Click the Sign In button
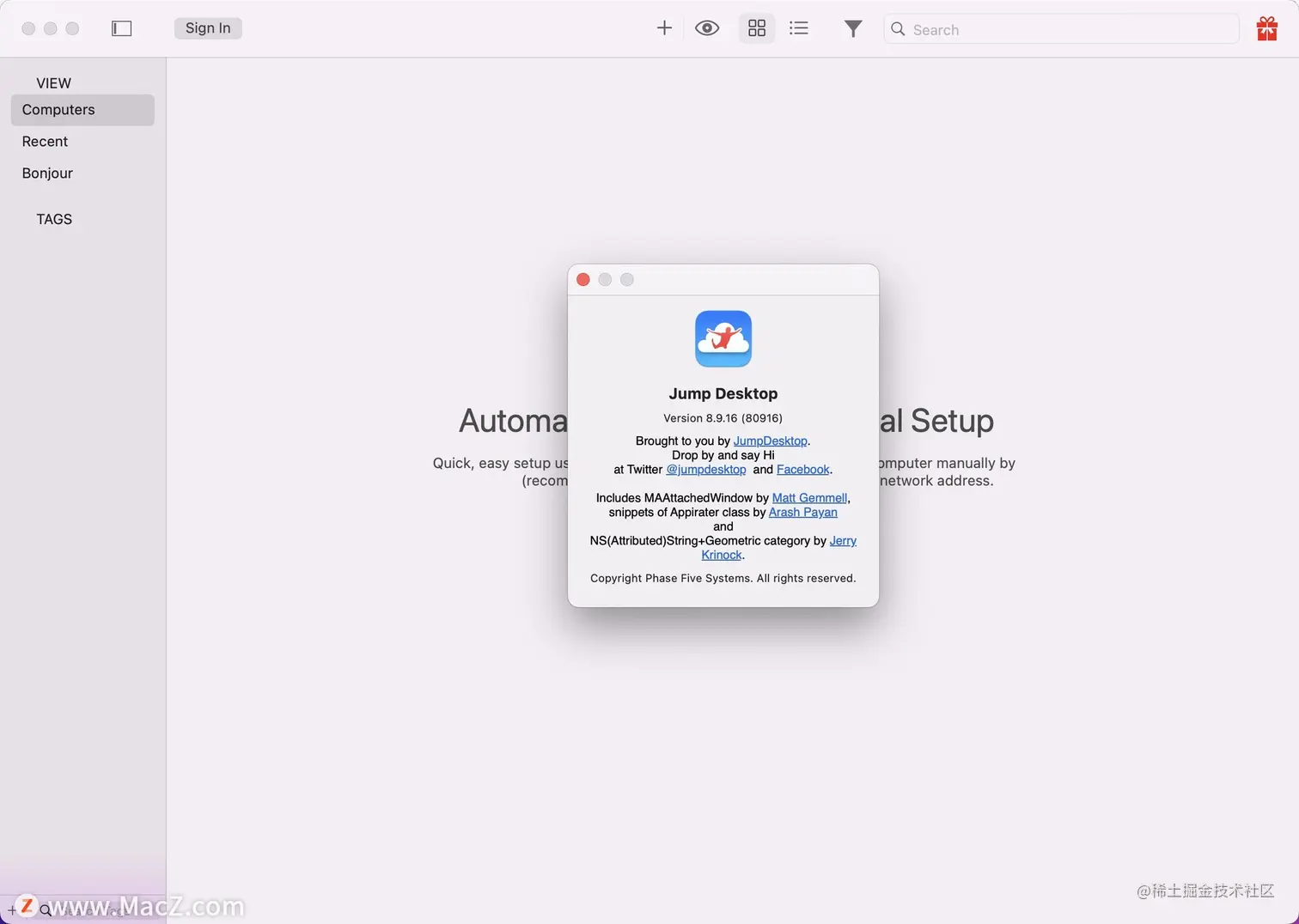1299x924 pixels. click(208, 28)
